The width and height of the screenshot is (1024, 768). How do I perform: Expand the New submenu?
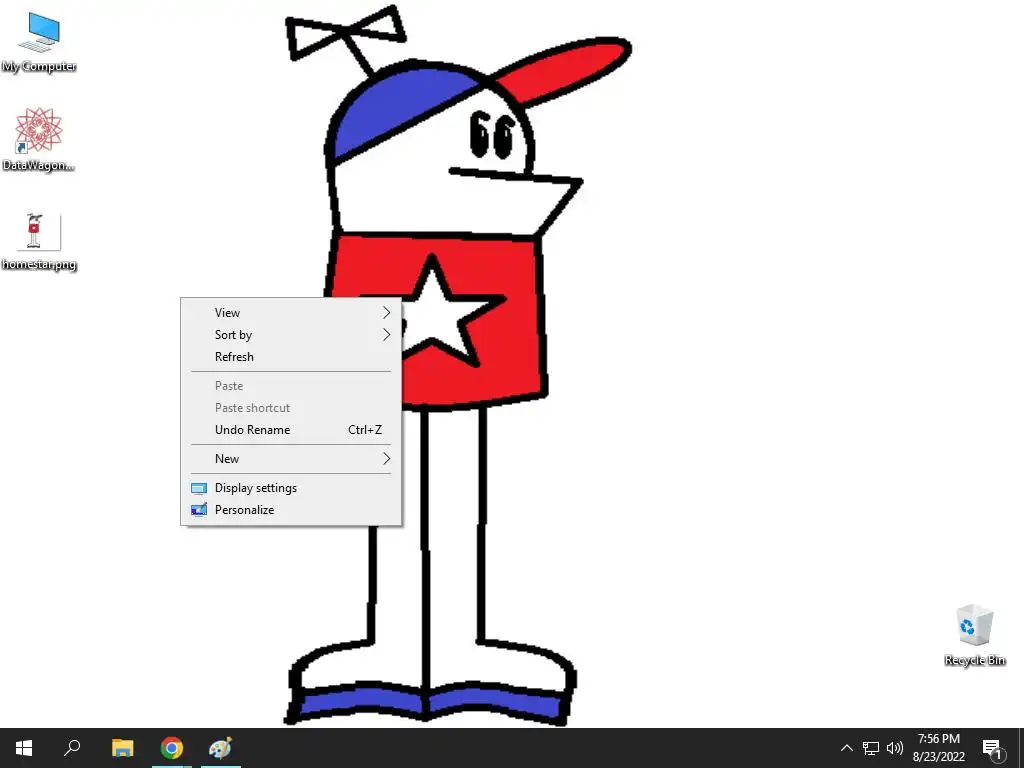[291, 459]
